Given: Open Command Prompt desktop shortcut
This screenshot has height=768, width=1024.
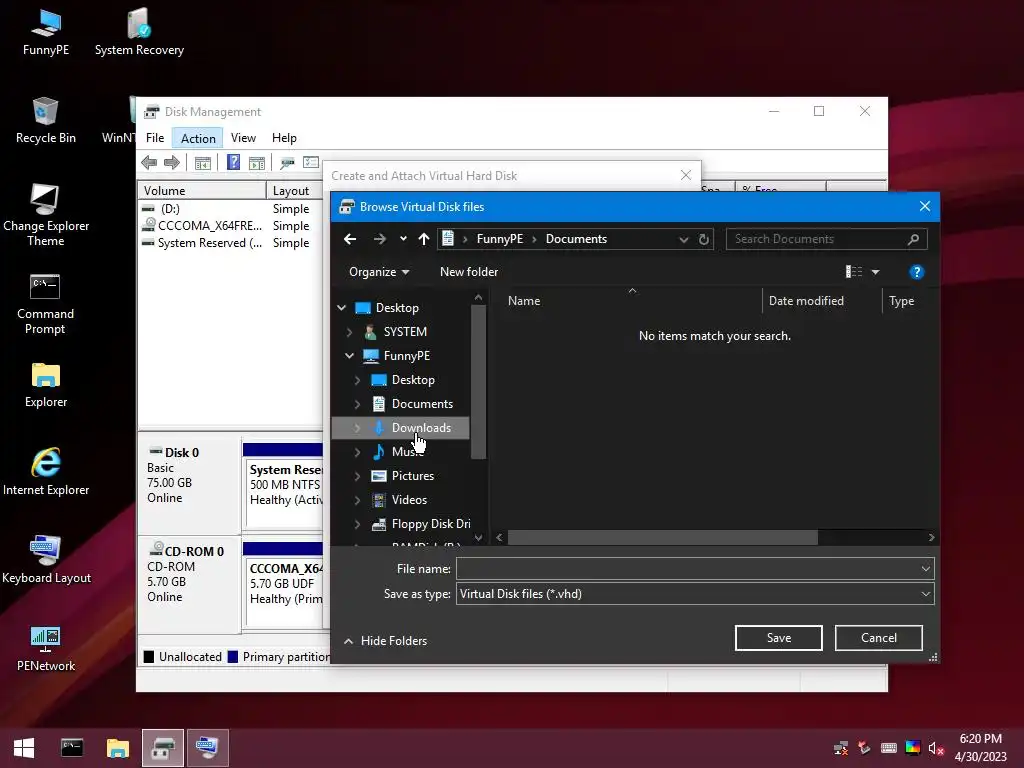Looking at the screenshot, I should [45, 304].
